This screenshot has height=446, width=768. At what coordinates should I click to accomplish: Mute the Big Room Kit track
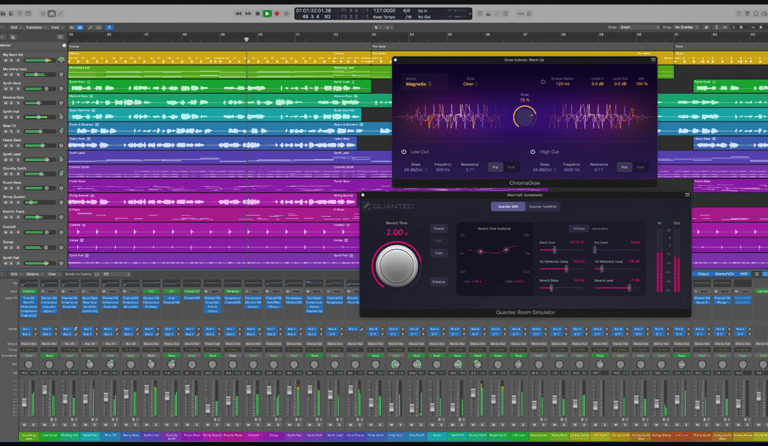point(6,61)
